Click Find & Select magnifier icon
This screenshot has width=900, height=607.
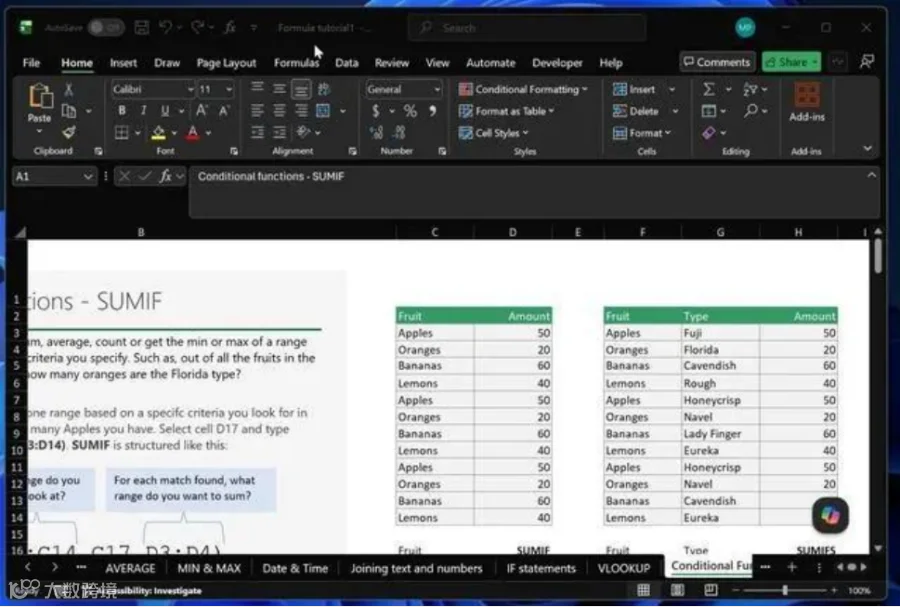[751, 111]
